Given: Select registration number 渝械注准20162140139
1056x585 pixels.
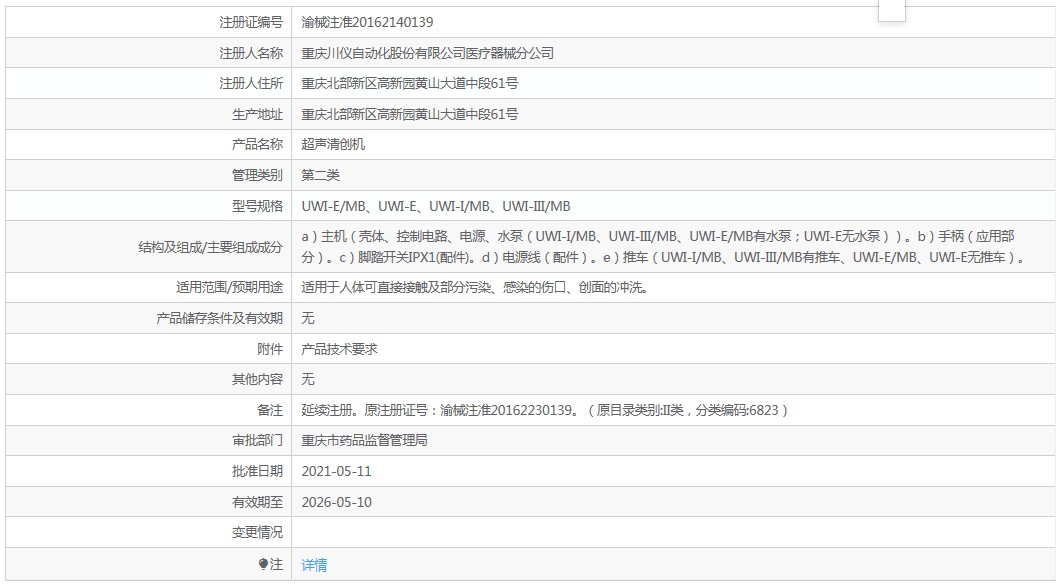Looking at the screenshot, I should [367, 22].
